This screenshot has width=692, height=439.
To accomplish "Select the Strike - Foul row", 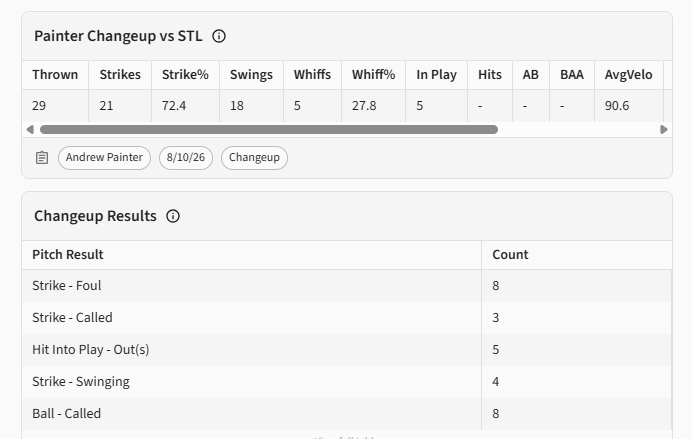I will click(x=347, y=286).
